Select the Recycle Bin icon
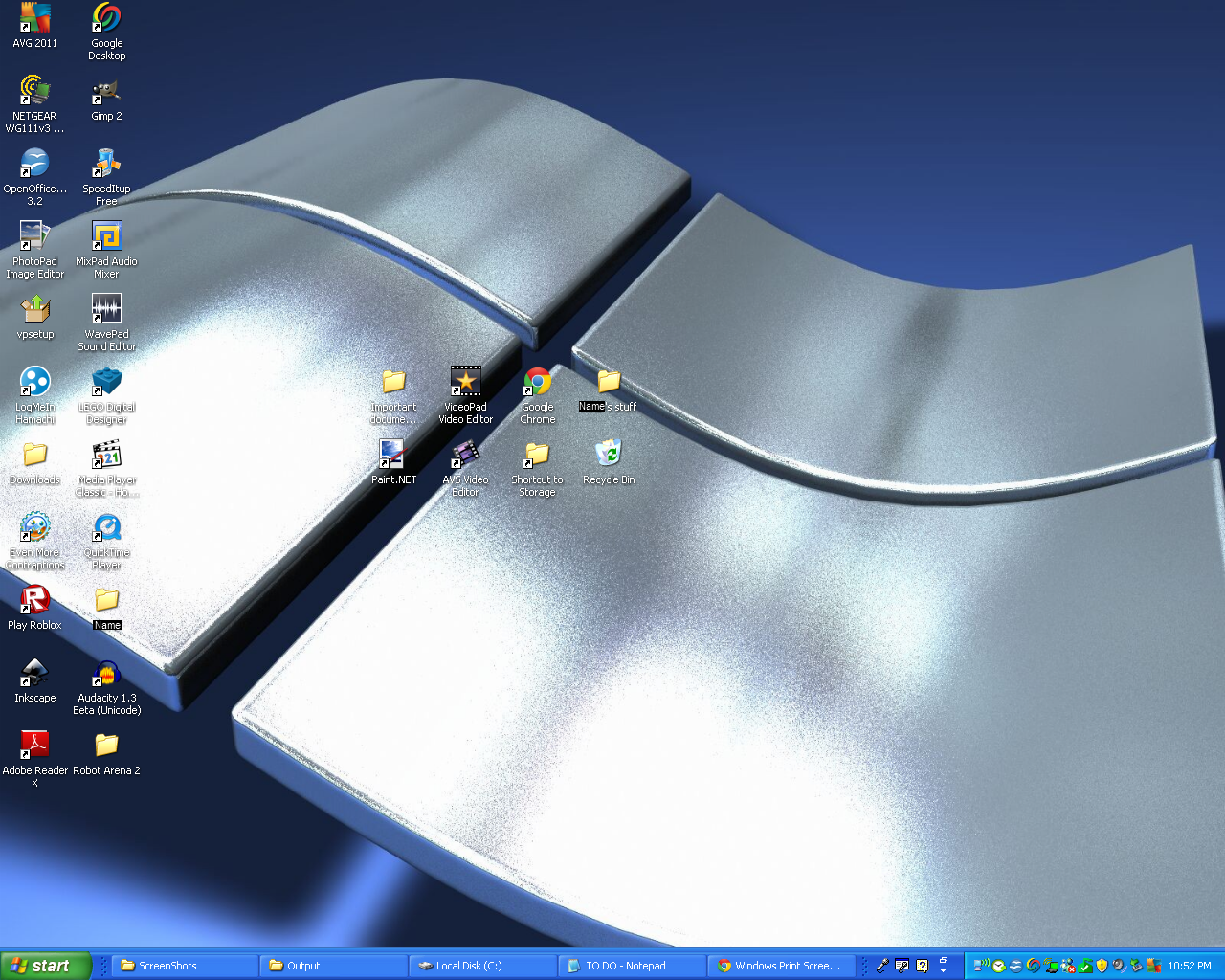1225x980 pixels. [609, 462]
